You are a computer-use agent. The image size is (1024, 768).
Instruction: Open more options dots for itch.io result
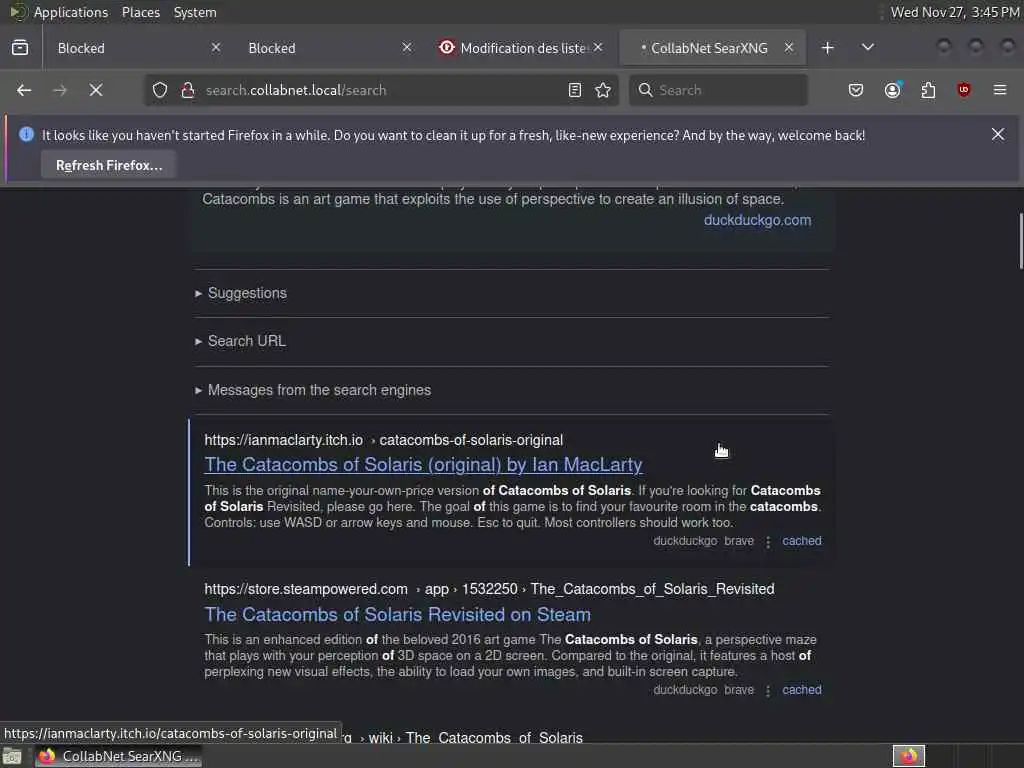[x=768, y=541]
